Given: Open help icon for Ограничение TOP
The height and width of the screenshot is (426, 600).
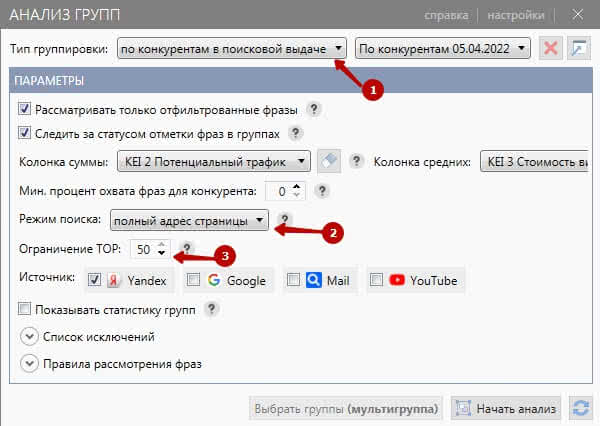Looking at the screenshot, I should point(187,248).
